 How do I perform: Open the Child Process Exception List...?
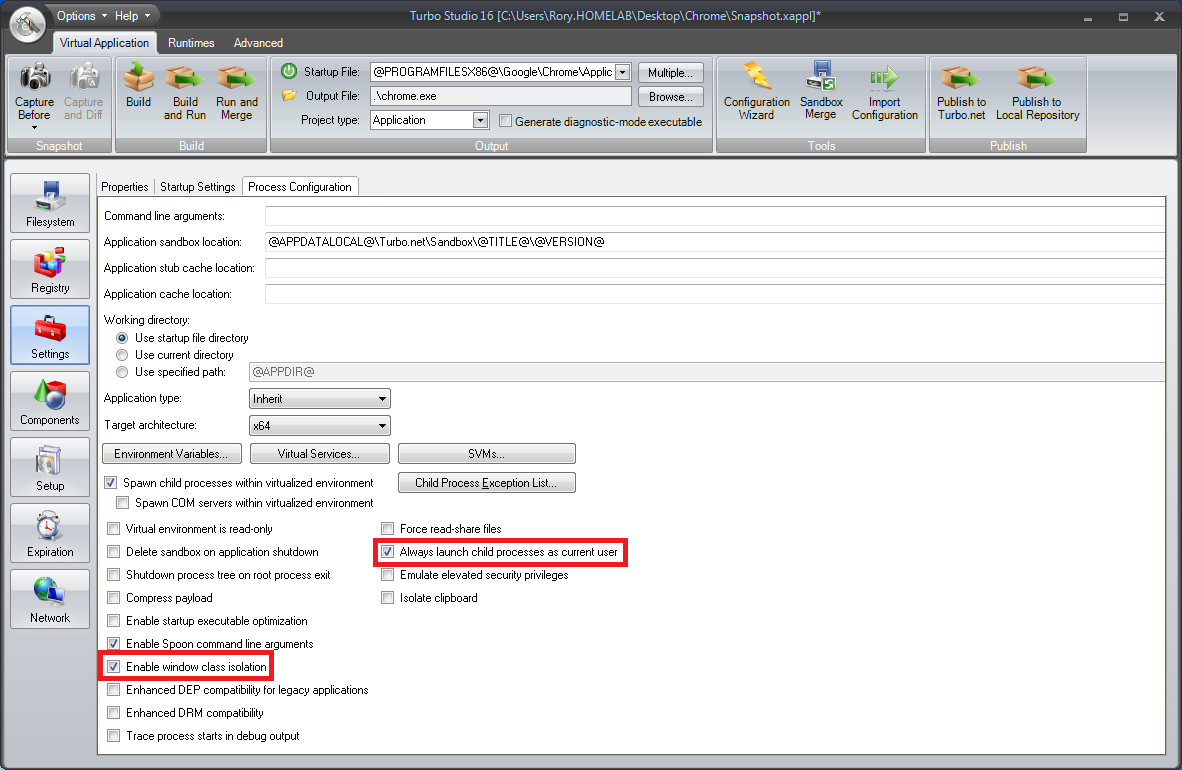pyautogui.click(x=486, y=483)
